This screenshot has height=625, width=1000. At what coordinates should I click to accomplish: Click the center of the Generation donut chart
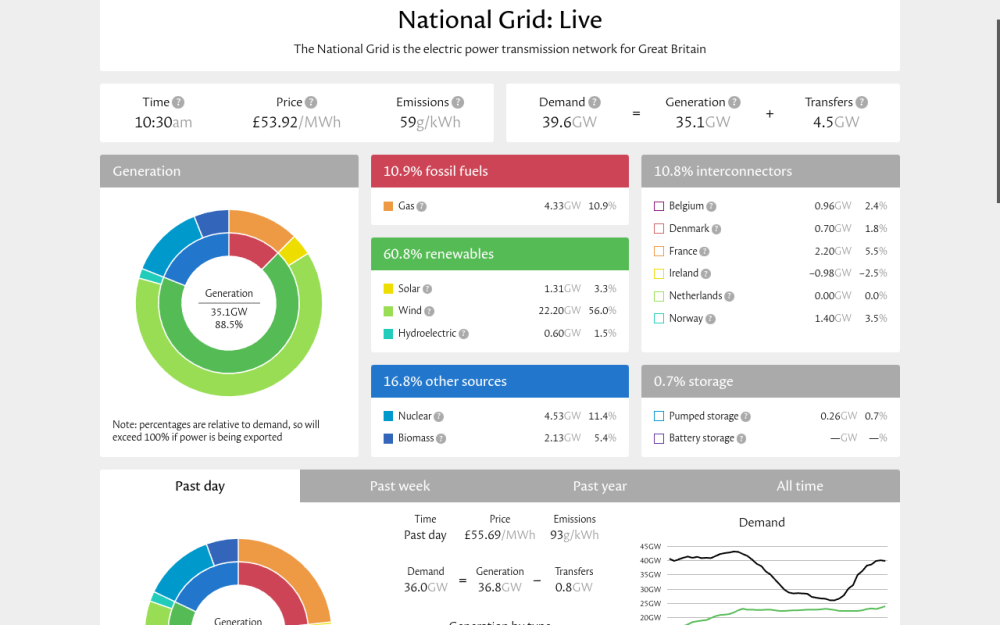pos(229,303)
